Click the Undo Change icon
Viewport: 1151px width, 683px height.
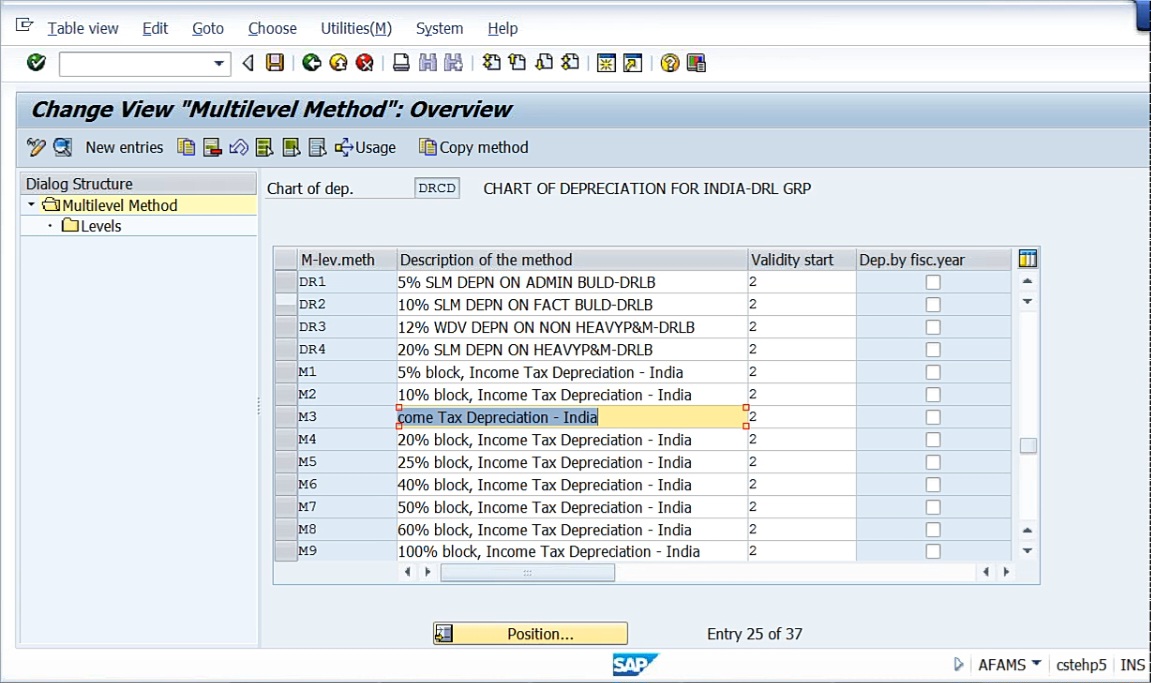(239, 148)
